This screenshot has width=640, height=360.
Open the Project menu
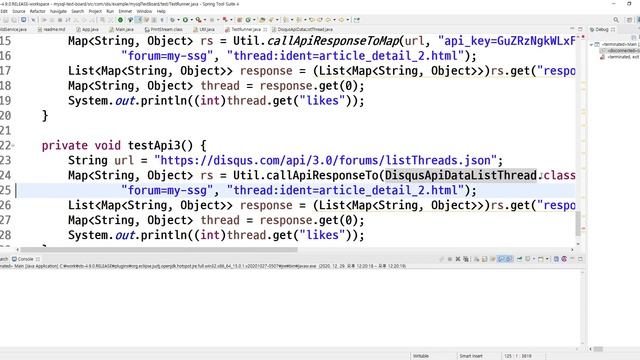tap(95, 11)
